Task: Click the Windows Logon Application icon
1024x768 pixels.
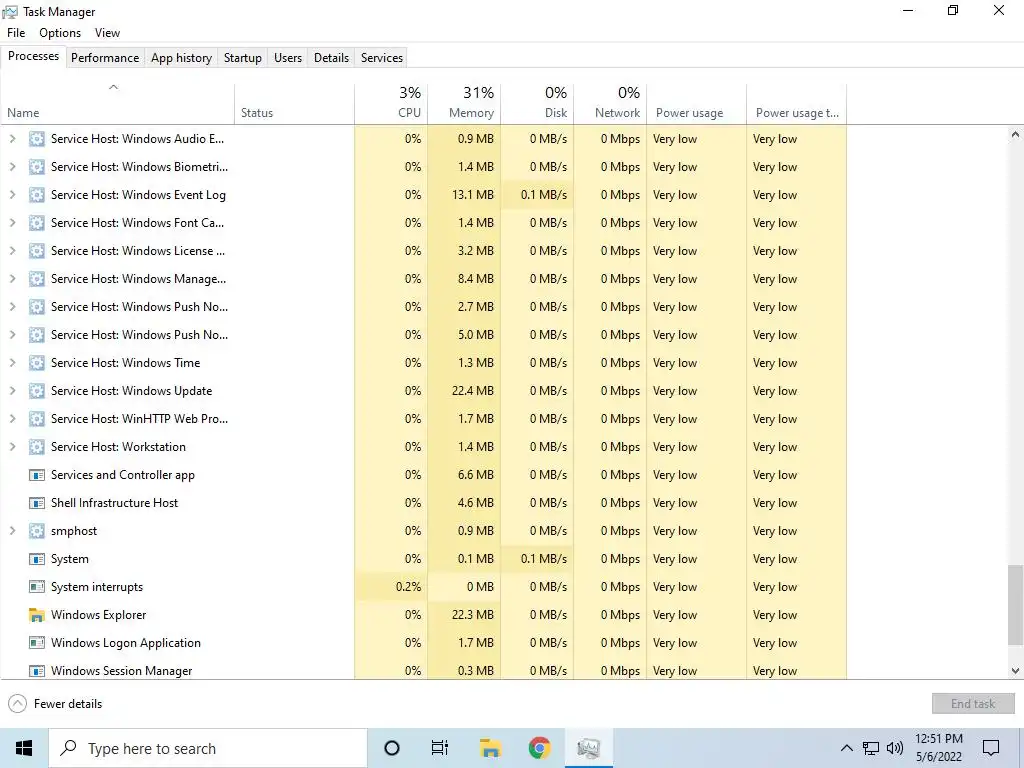Action: click(37, 643)
